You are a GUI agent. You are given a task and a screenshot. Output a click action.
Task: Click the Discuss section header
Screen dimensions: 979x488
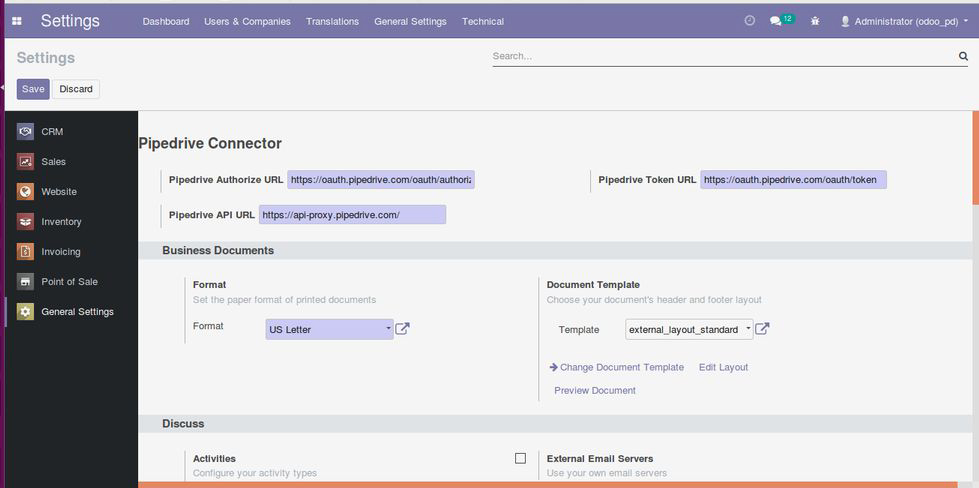coord(183,423)
